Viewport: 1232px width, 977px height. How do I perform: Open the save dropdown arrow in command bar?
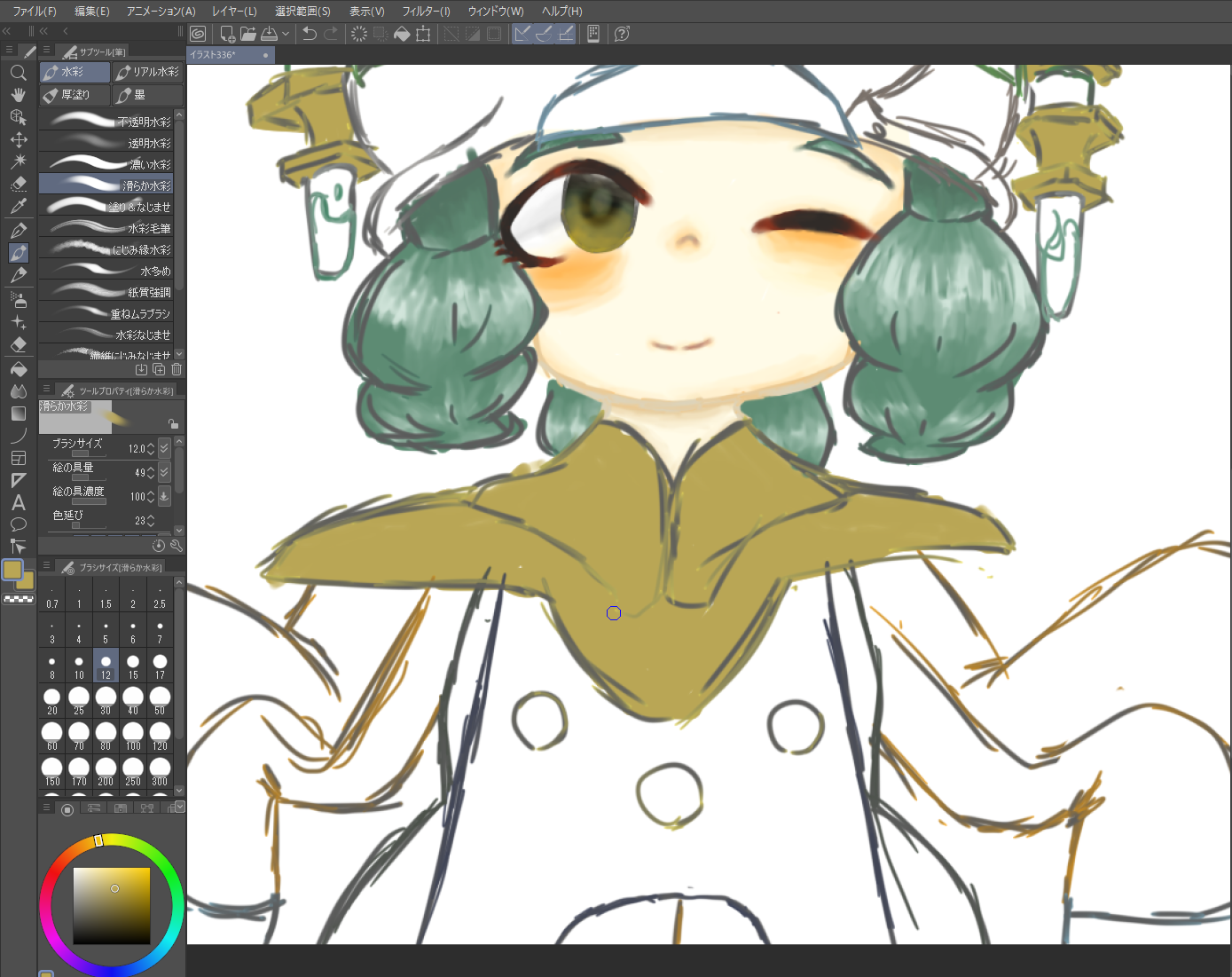pos(286,34)
